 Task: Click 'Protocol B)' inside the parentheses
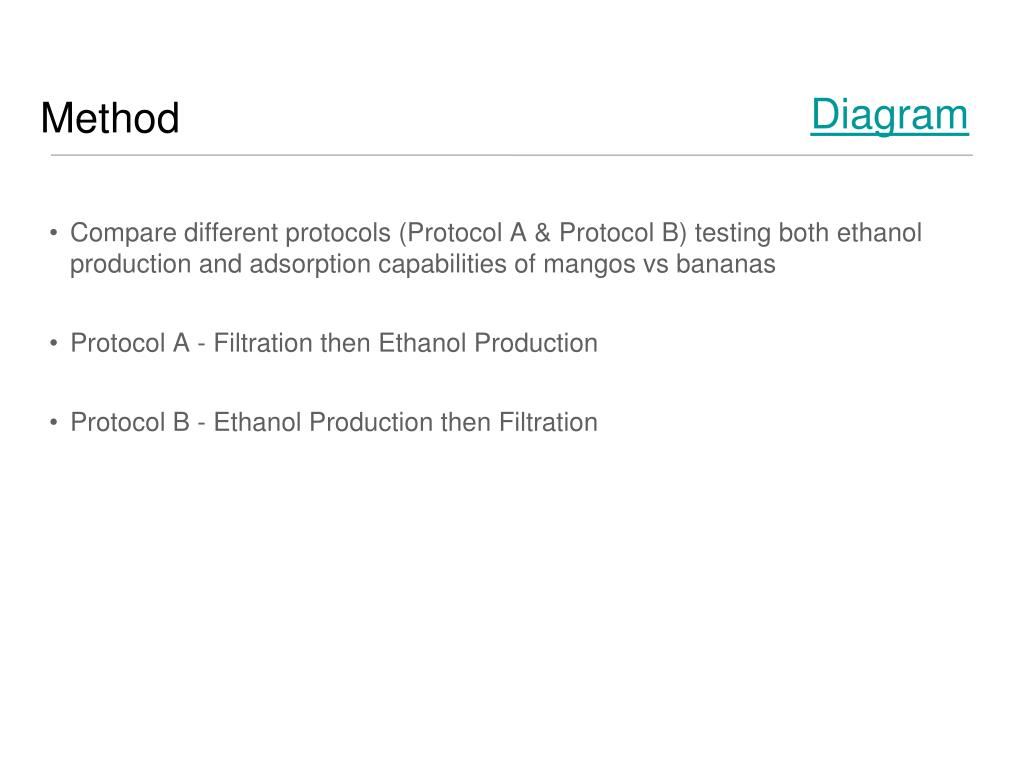tap(623, 233)
